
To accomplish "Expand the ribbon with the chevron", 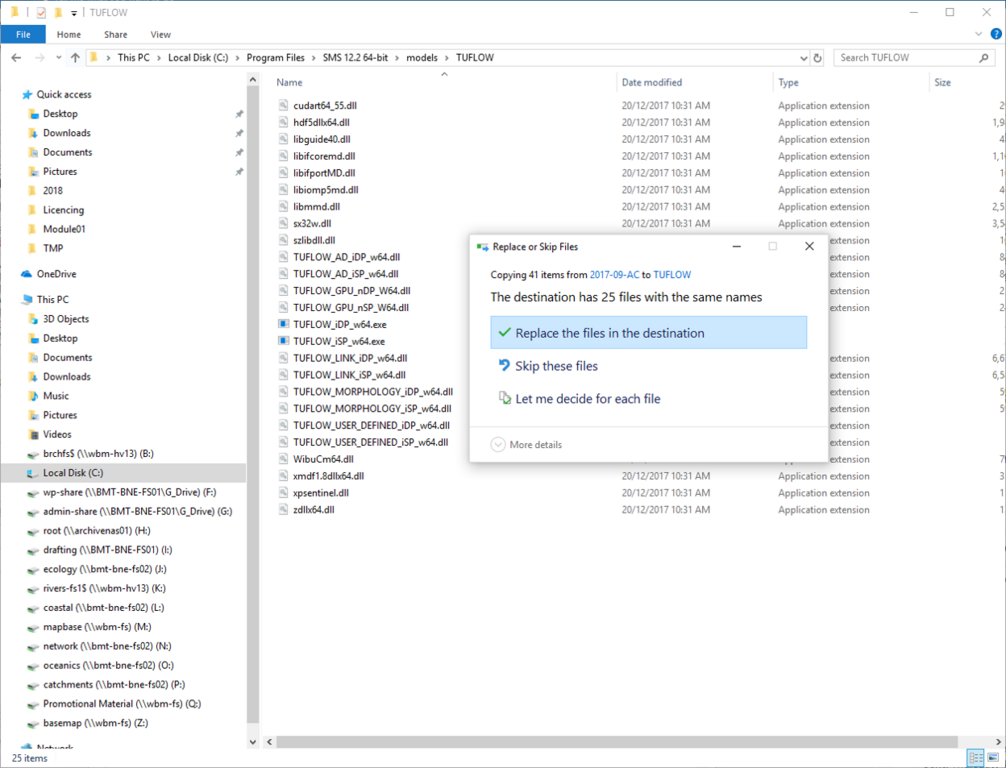I will point(979,34).
